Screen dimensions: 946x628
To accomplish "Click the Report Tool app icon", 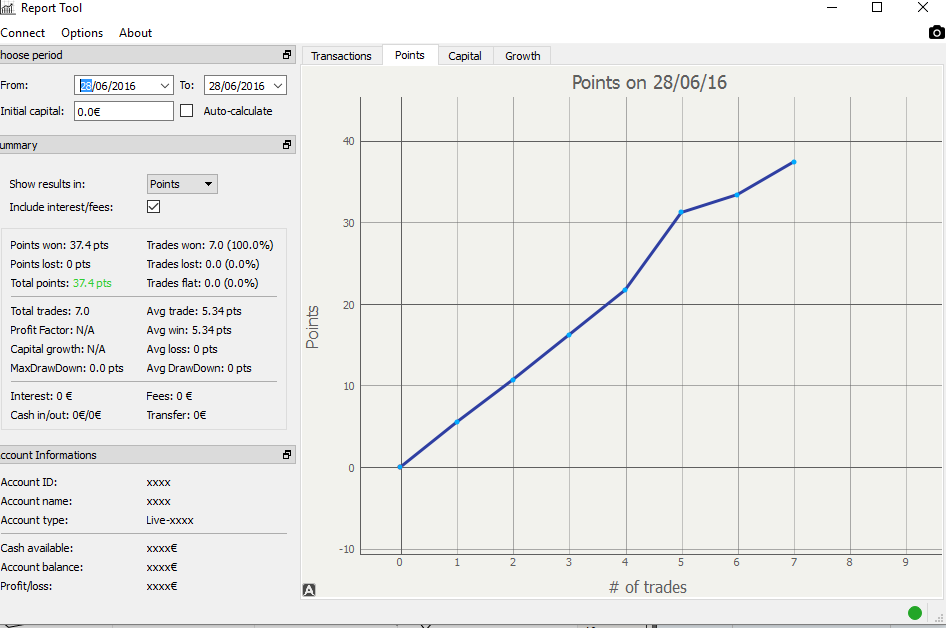I will (8, 8).
